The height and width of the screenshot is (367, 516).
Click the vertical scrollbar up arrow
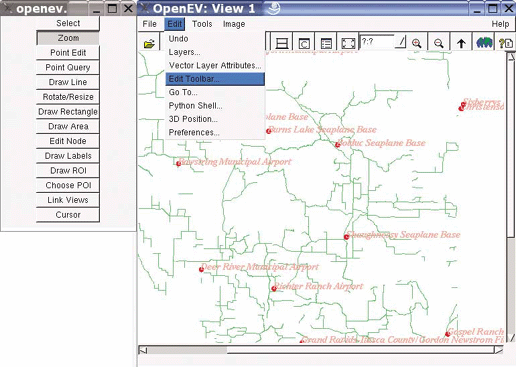coord(511,58)
